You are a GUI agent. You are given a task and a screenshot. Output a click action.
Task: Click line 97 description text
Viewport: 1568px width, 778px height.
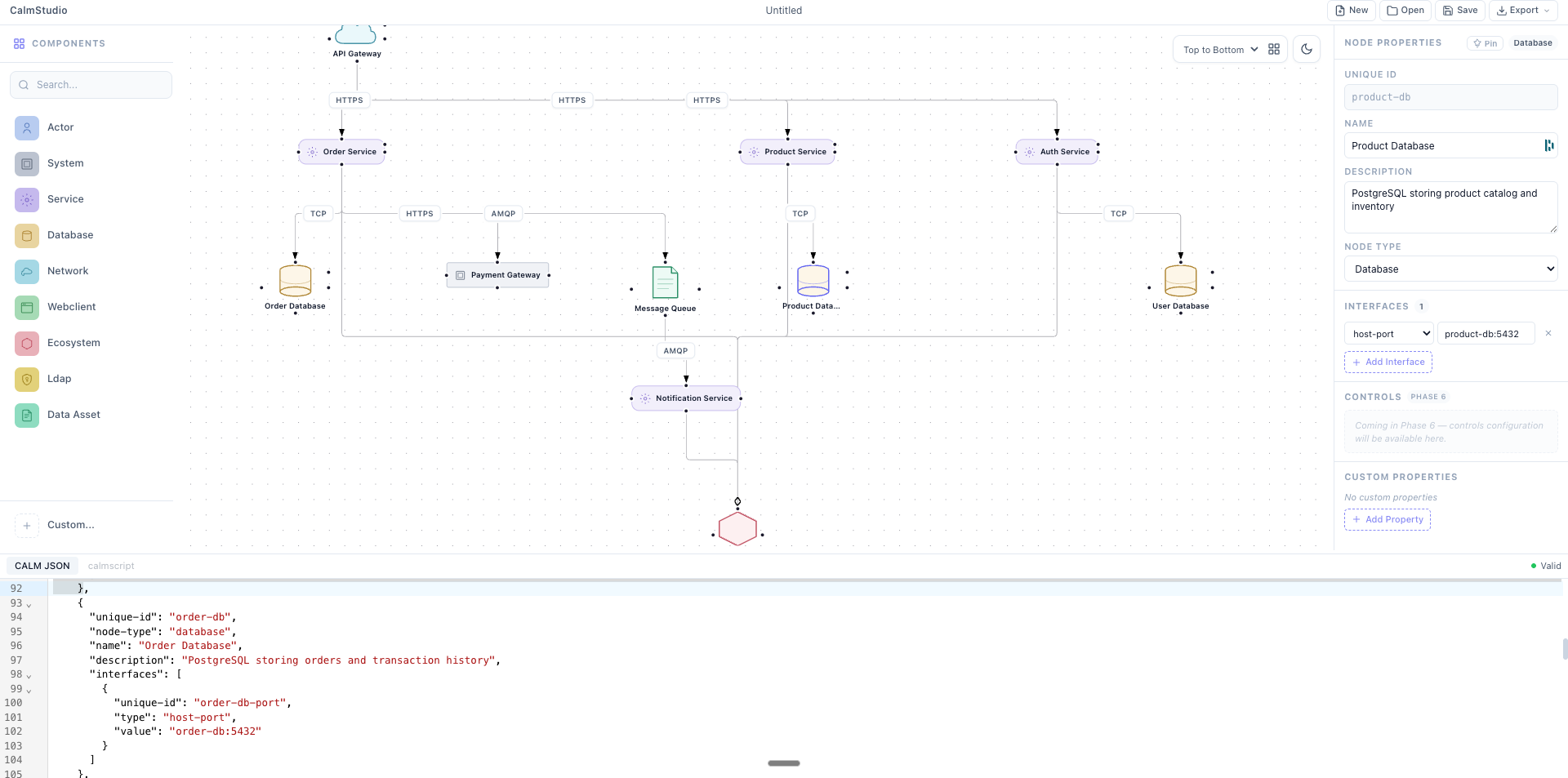[295, 660]
